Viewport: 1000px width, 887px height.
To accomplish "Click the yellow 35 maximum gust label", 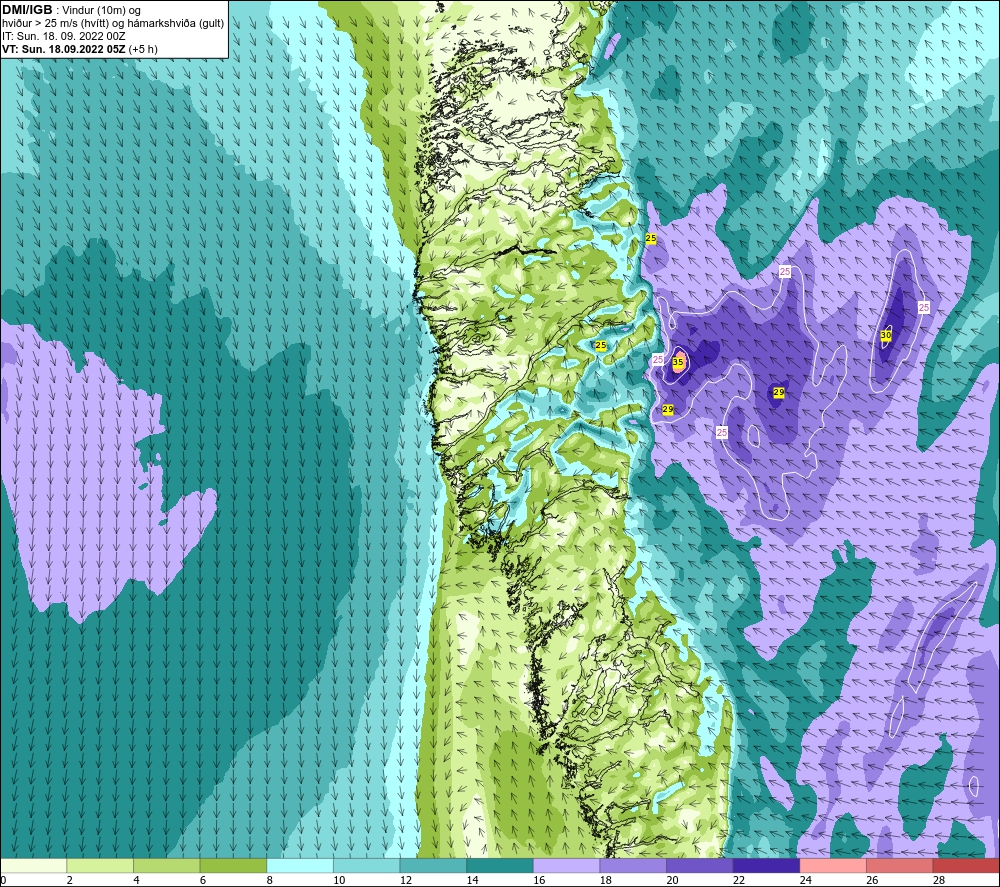I will coord(678,362).
